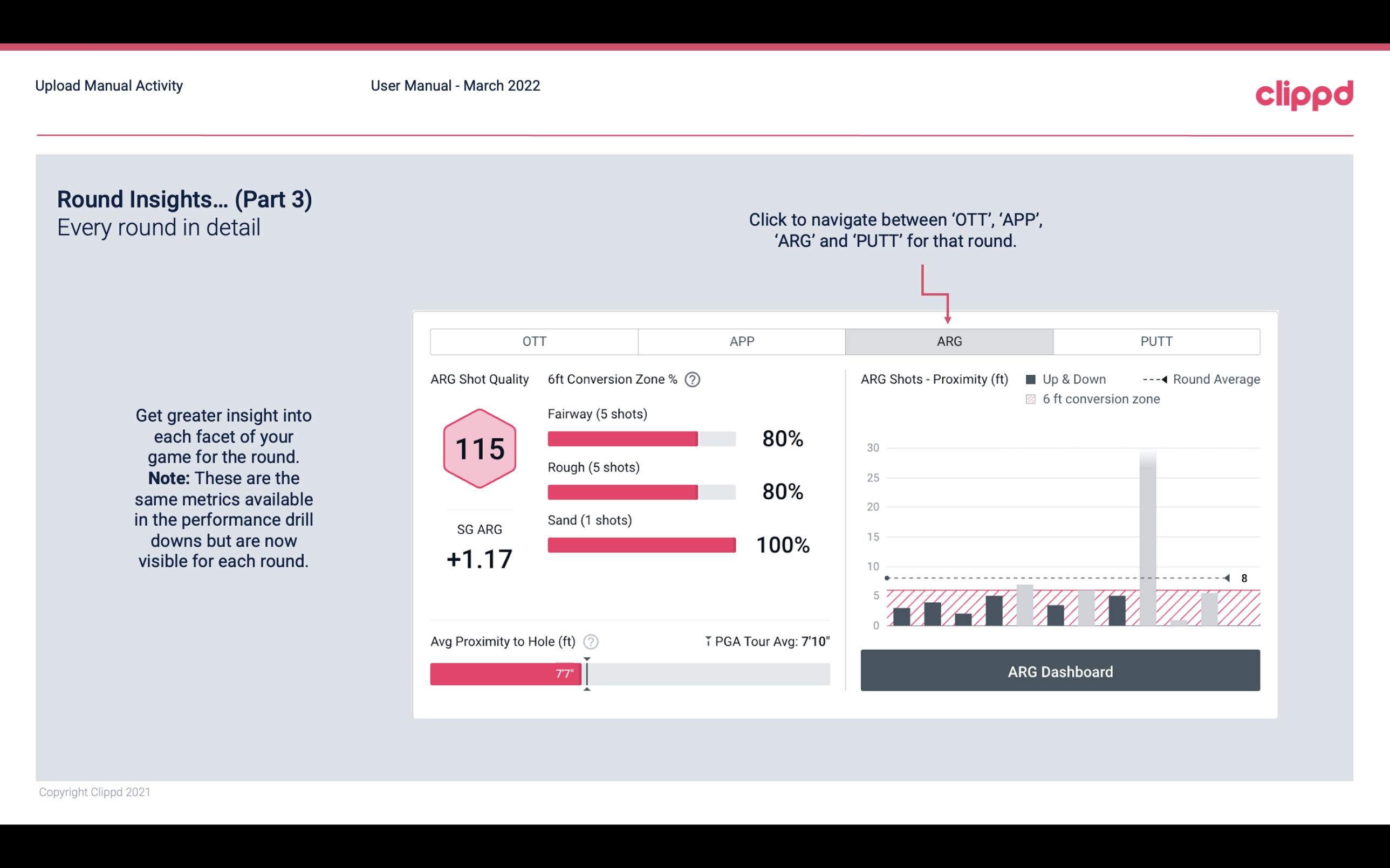The width and height of the screenshot is (1390, 868).
Task: Select the OTT tab
Action: click(535, 342)
